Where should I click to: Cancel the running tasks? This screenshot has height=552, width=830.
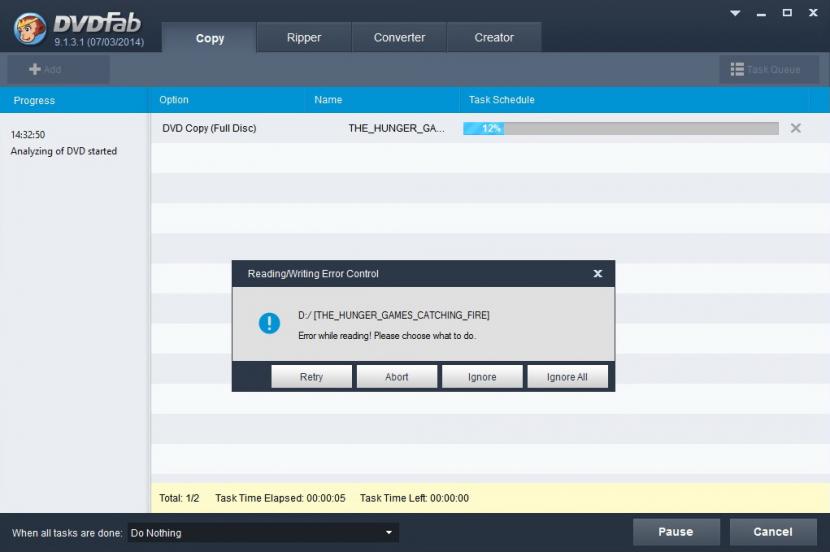point(773,532)
